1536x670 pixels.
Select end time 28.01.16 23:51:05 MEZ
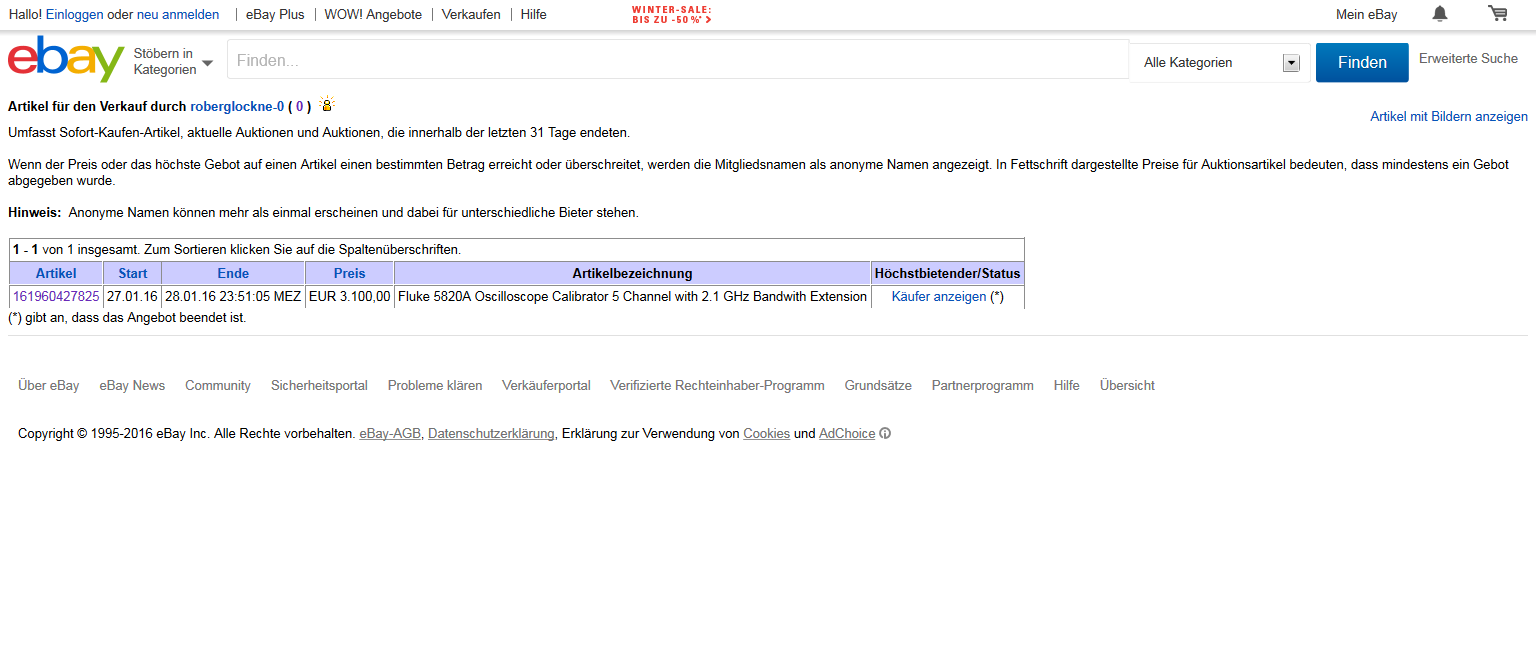click(233, 297)
